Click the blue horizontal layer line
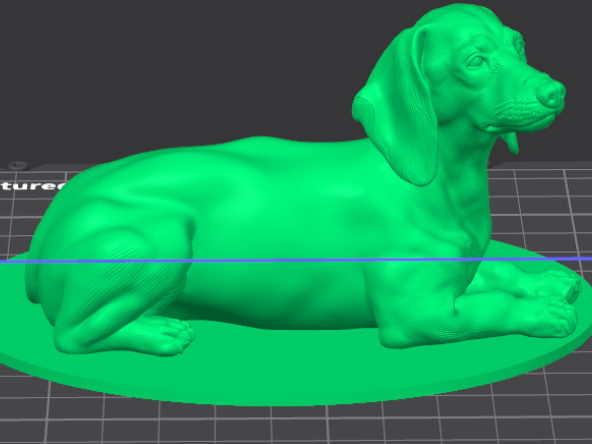Screen dimensions: 592x444 tap(296, 260)
